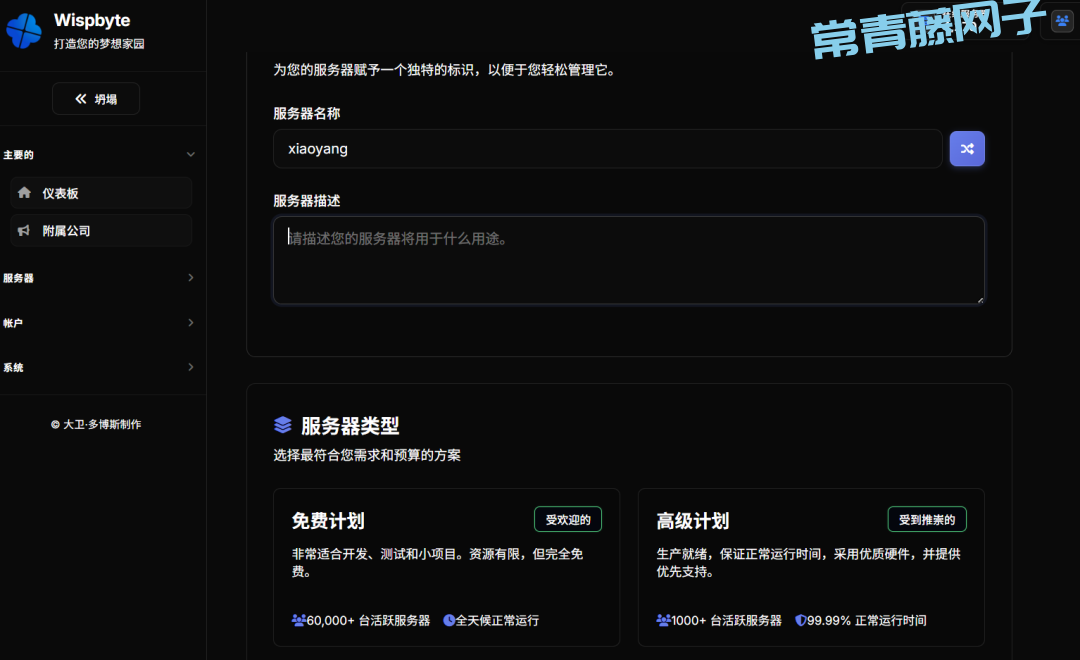Viewport: 1080px width, 660px height.
Task: Select the 免费计划 plan card
Action: [x=446, y=566]
